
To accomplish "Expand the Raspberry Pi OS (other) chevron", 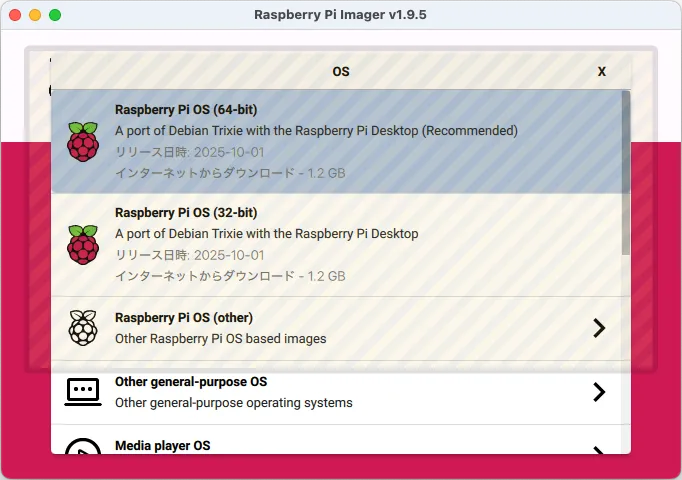I will tap(599, 328).
